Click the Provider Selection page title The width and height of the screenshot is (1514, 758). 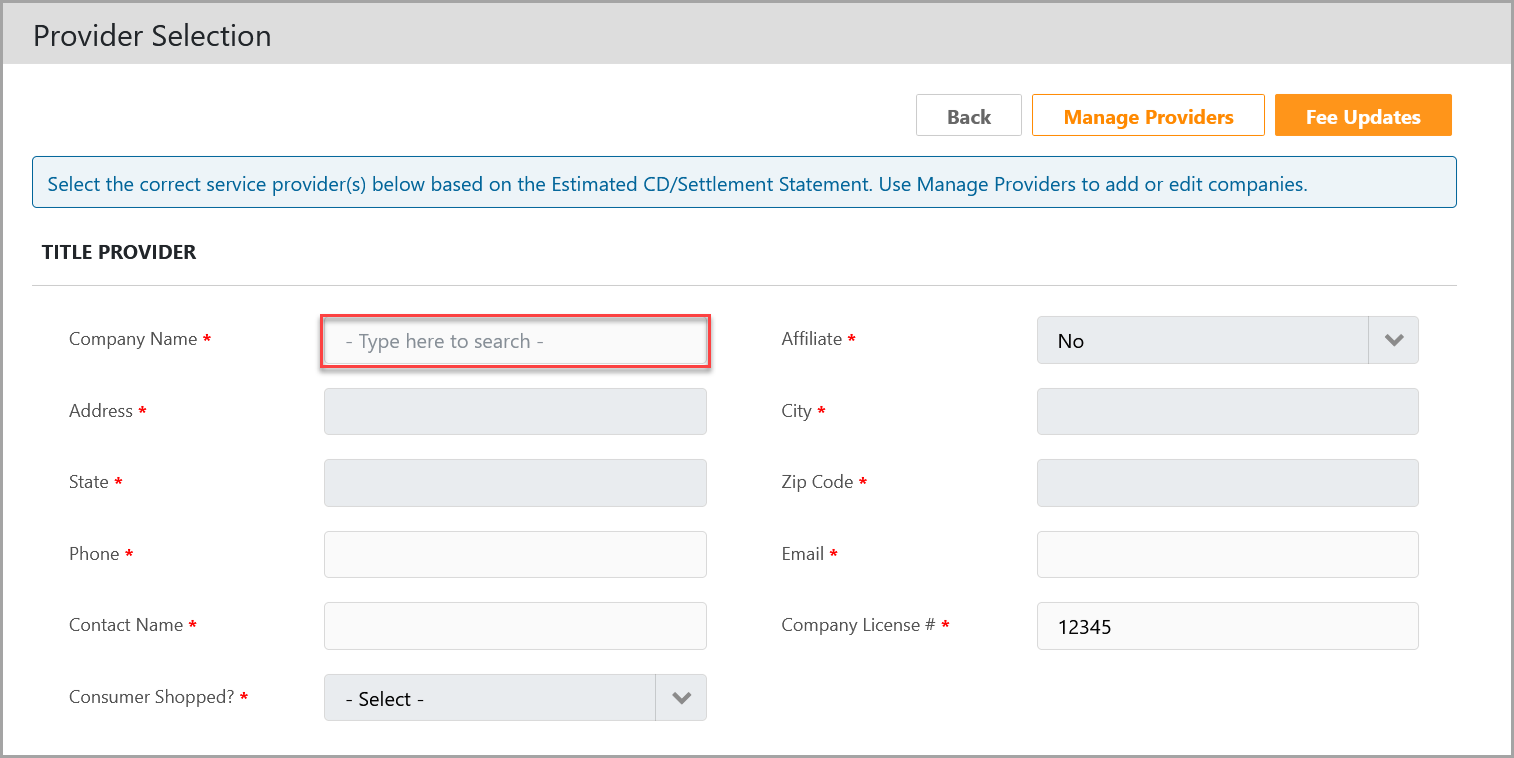pos(152,36)
